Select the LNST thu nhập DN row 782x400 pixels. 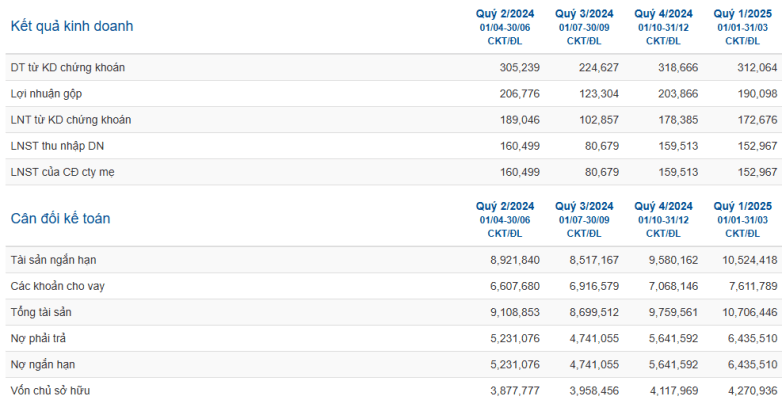pyautogui.click(x=393, y=146)
